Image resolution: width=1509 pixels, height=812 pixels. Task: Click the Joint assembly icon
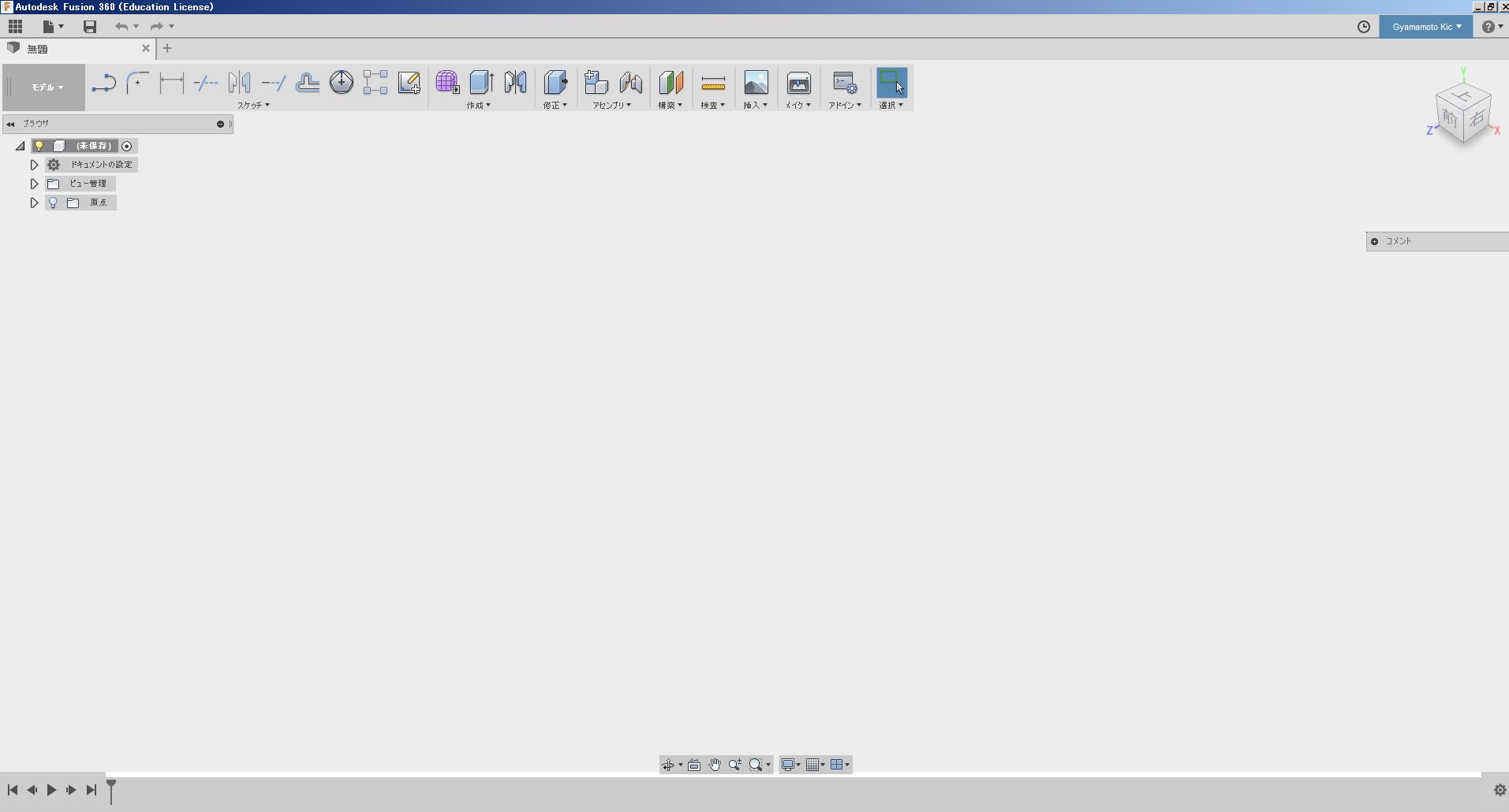[631, 82]
